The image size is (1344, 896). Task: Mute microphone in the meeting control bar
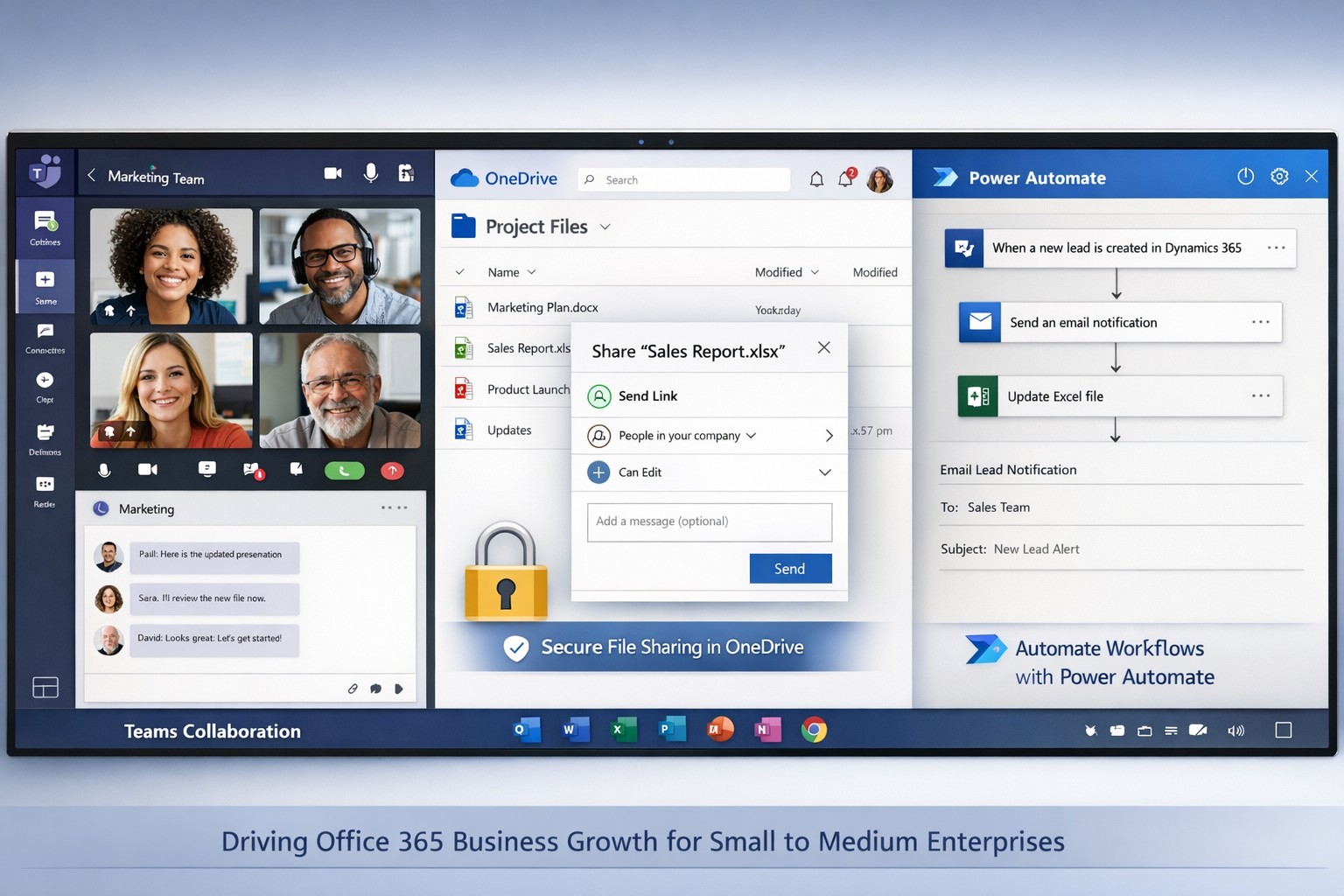click(104, 470)
